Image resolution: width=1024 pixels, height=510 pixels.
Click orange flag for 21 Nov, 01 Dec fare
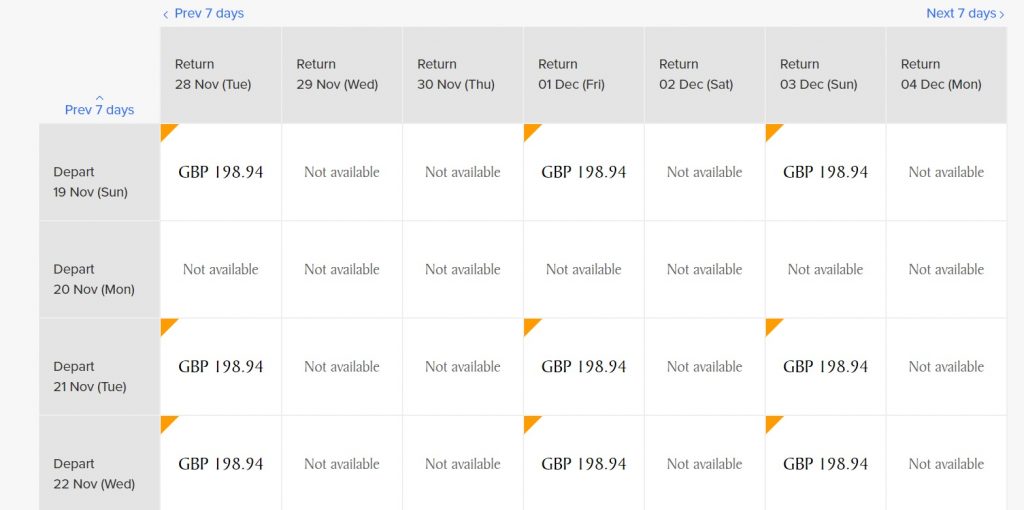[x=530, y=325]
